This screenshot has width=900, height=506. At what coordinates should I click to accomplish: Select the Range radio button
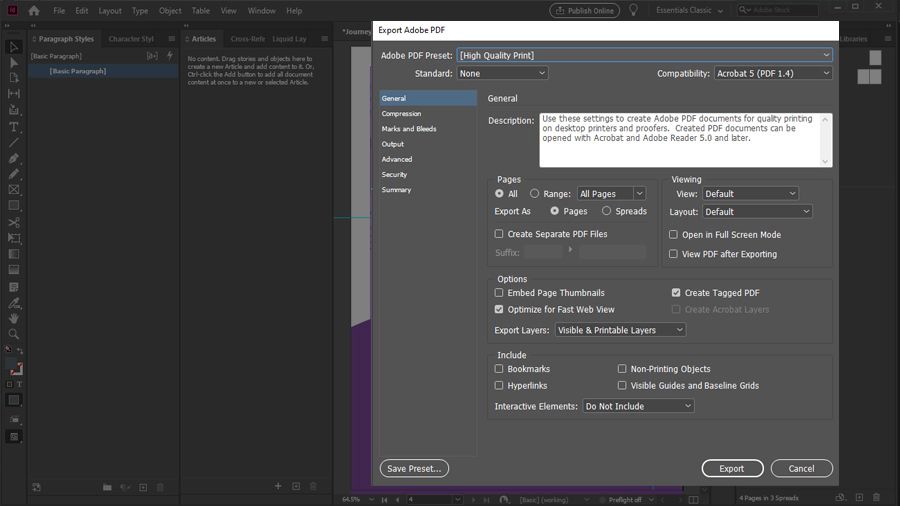click(534, 194)
